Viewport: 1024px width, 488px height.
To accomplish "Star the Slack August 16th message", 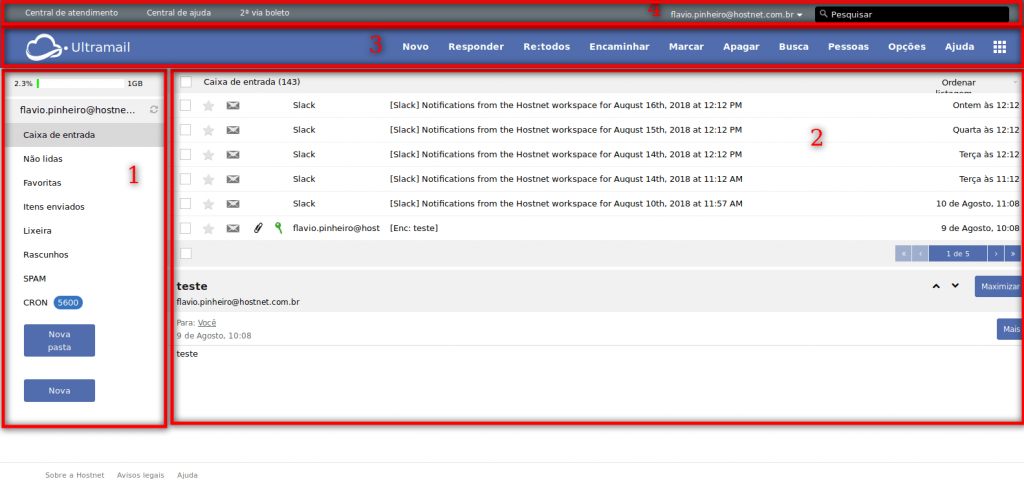I will 209,105.
